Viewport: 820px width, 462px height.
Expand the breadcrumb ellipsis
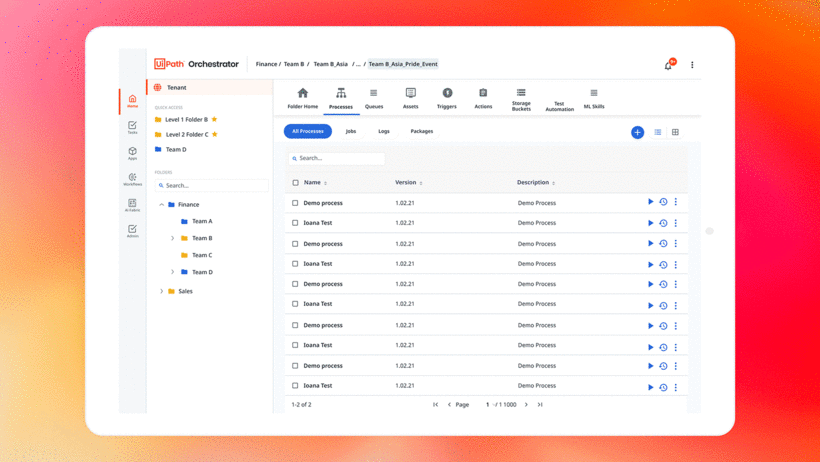[358, 64]
